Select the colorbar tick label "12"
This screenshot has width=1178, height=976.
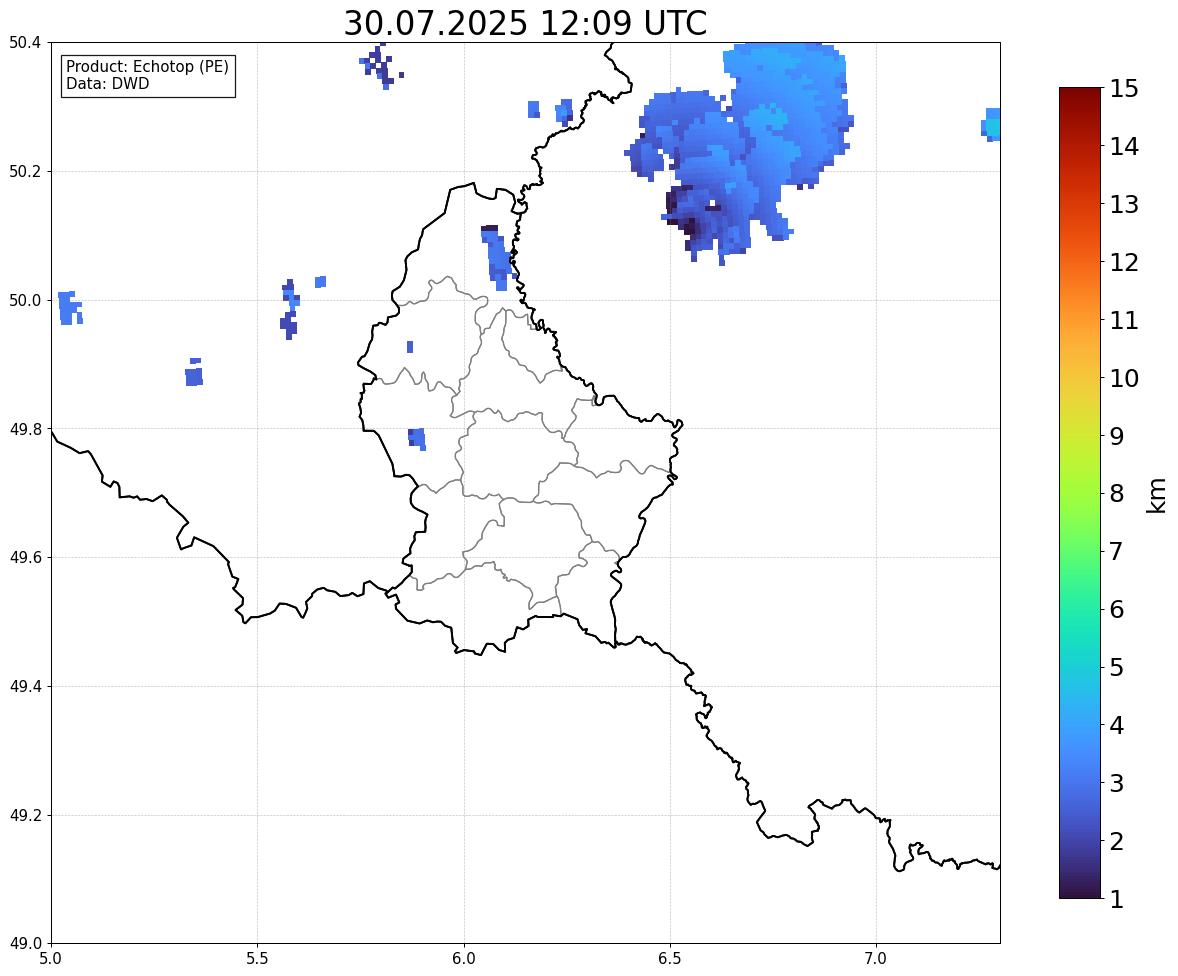1124,262
